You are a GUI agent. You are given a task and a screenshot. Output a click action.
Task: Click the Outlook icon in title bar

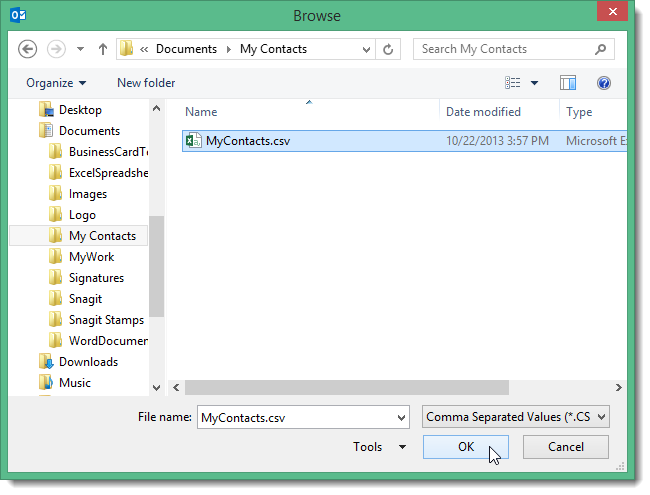click(18, 15)
